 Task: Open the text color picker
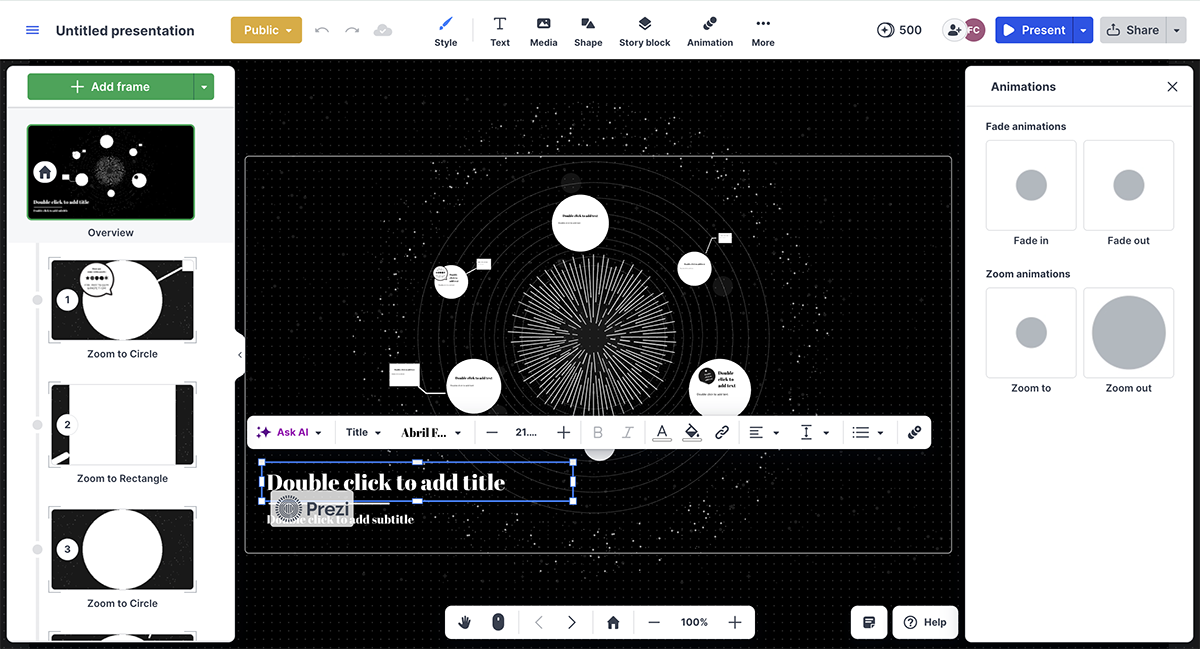[661, 433]
